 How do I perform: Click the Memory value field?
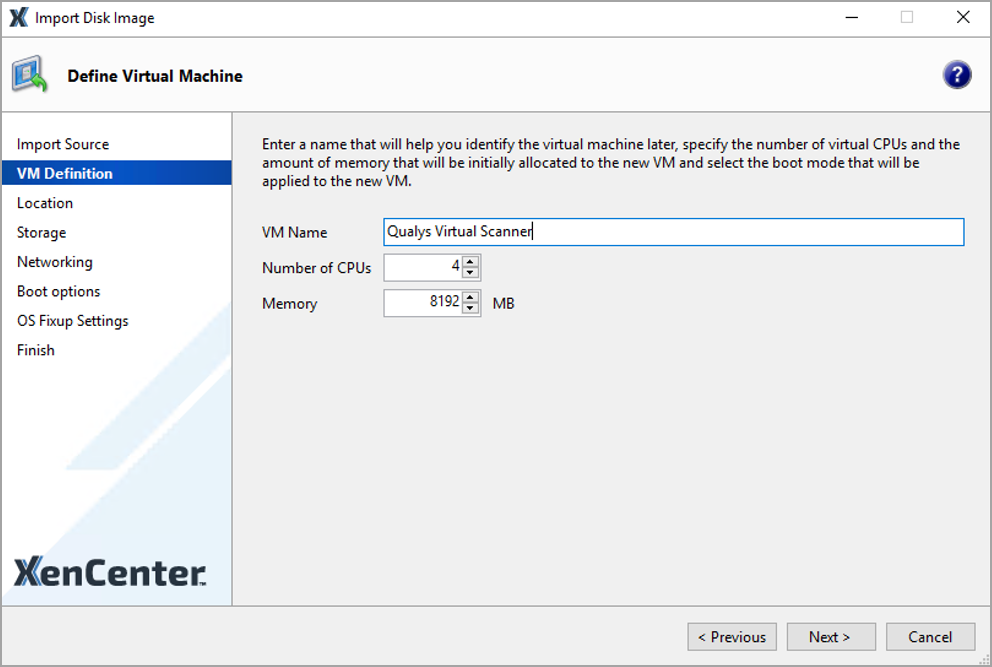point(423,302)
